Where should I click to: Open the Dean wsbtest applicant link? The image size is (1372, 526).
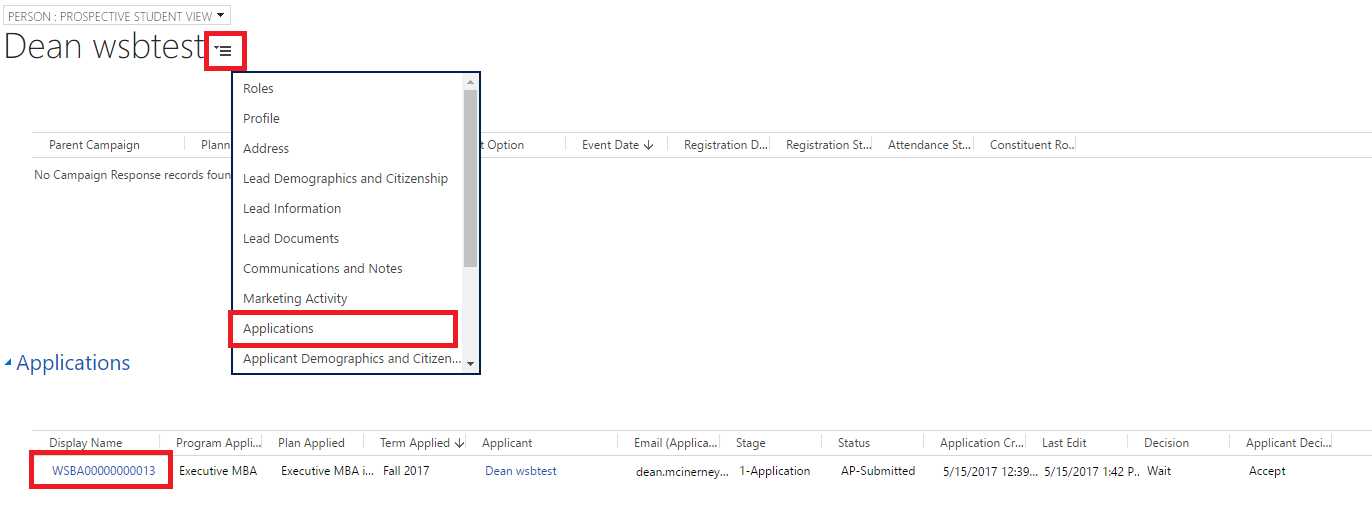tap(520, 471)
